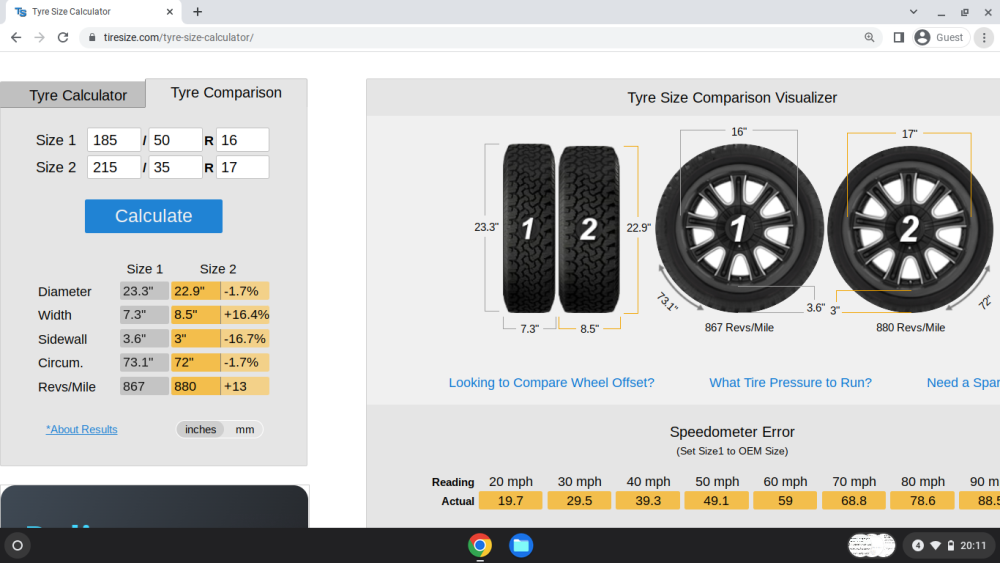Open the ChromeOS launcher circle

point(17,545)
